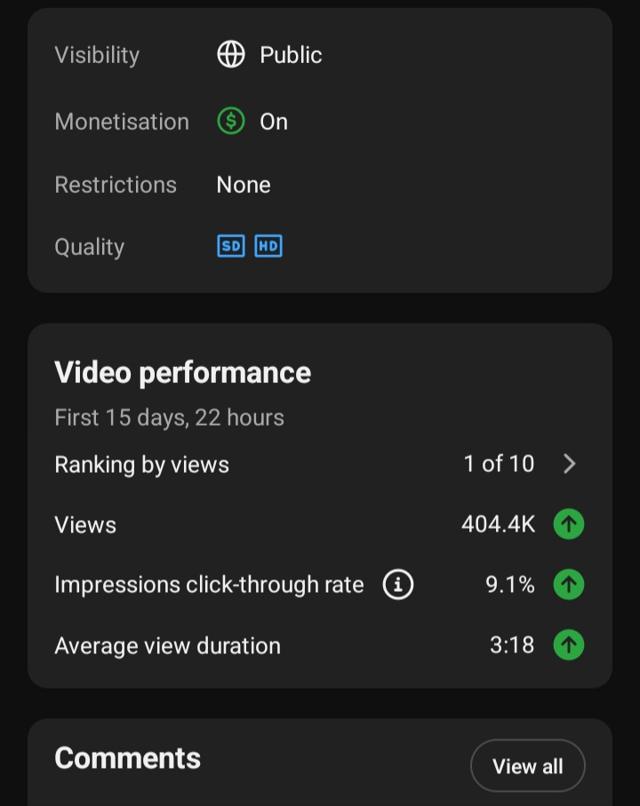Tap the globe icon next to Public
The width and height of the screenshot is (640, 806).
click(231, 54)
